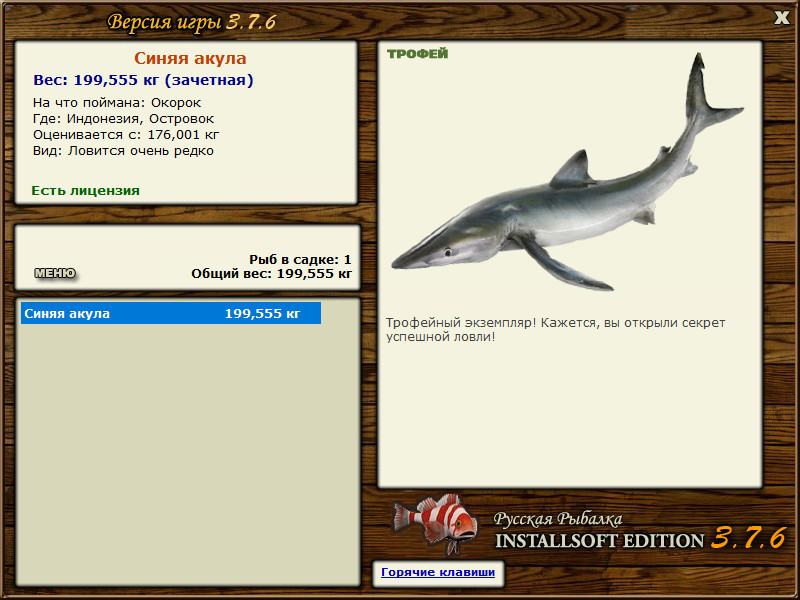Click the text Вид: Ловится очень редко
The width and height of the screenshot is (800, 600).
point(123,151)
